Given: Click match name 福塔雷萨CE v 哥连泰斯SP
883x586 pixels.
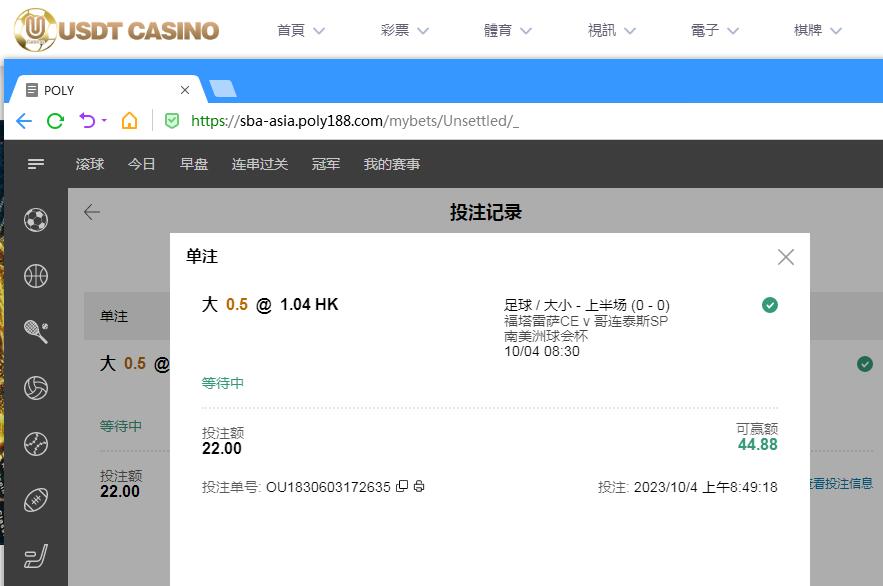Looking at the screenshot, I should coord(586,321).
